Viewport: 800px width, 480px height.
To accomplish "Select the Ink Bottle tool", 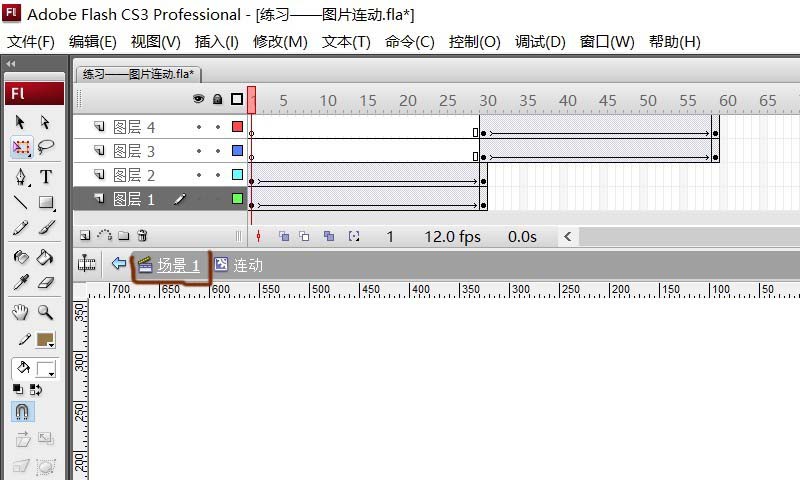I will pyautogui.click(x=20, y=257).
